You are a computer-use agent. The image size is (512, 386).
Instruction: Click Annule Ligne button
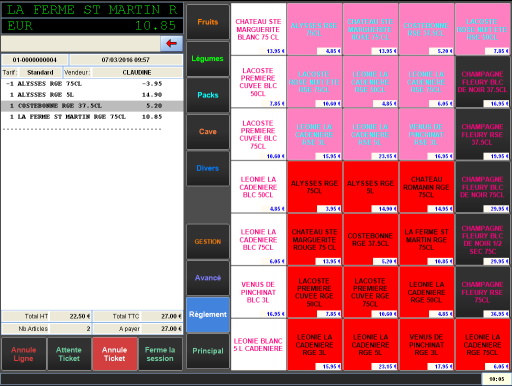(x=24, y=354)
